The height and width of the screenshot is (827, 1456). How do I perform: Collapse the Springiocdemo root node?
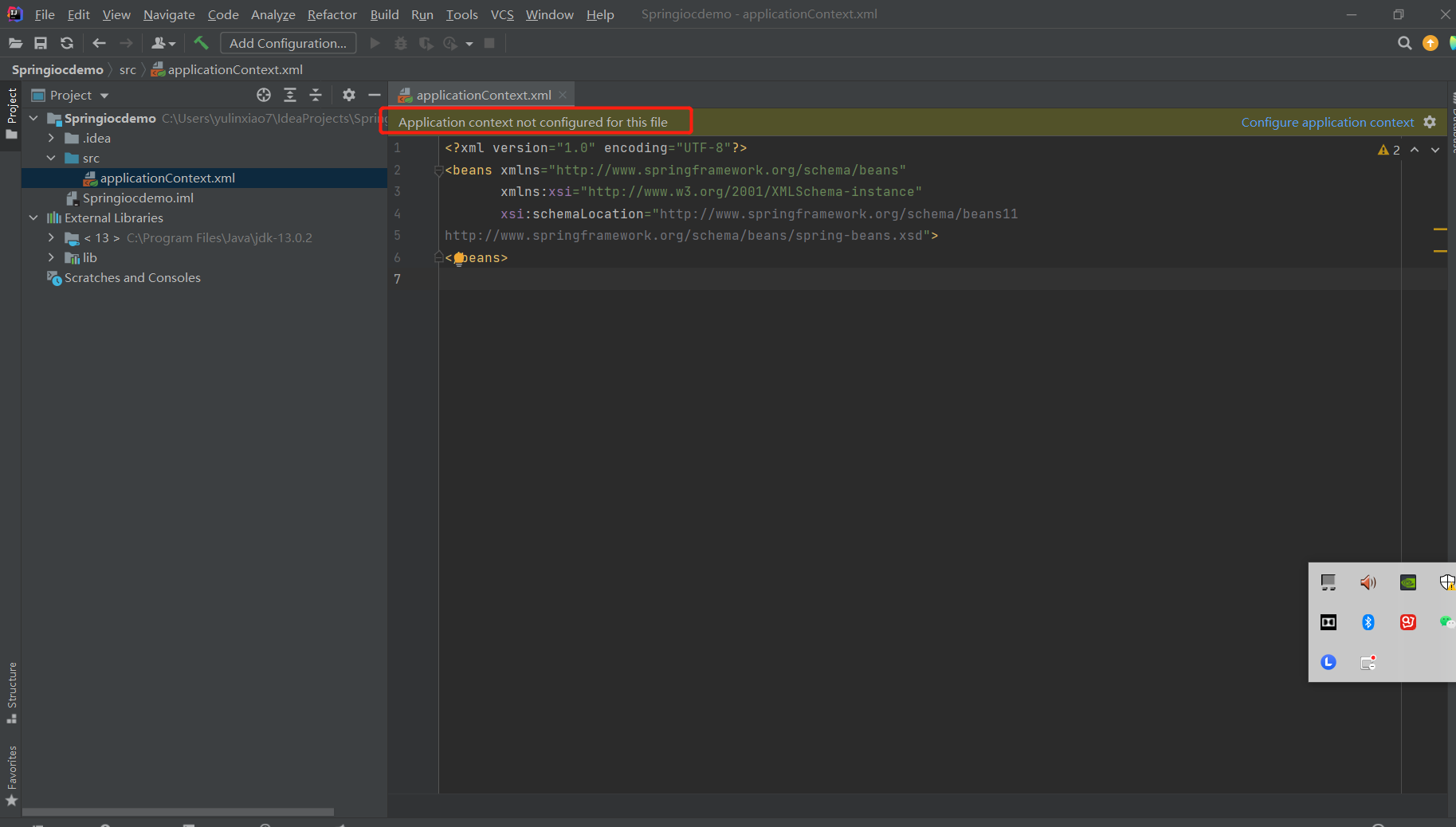(x=33, y=118)
